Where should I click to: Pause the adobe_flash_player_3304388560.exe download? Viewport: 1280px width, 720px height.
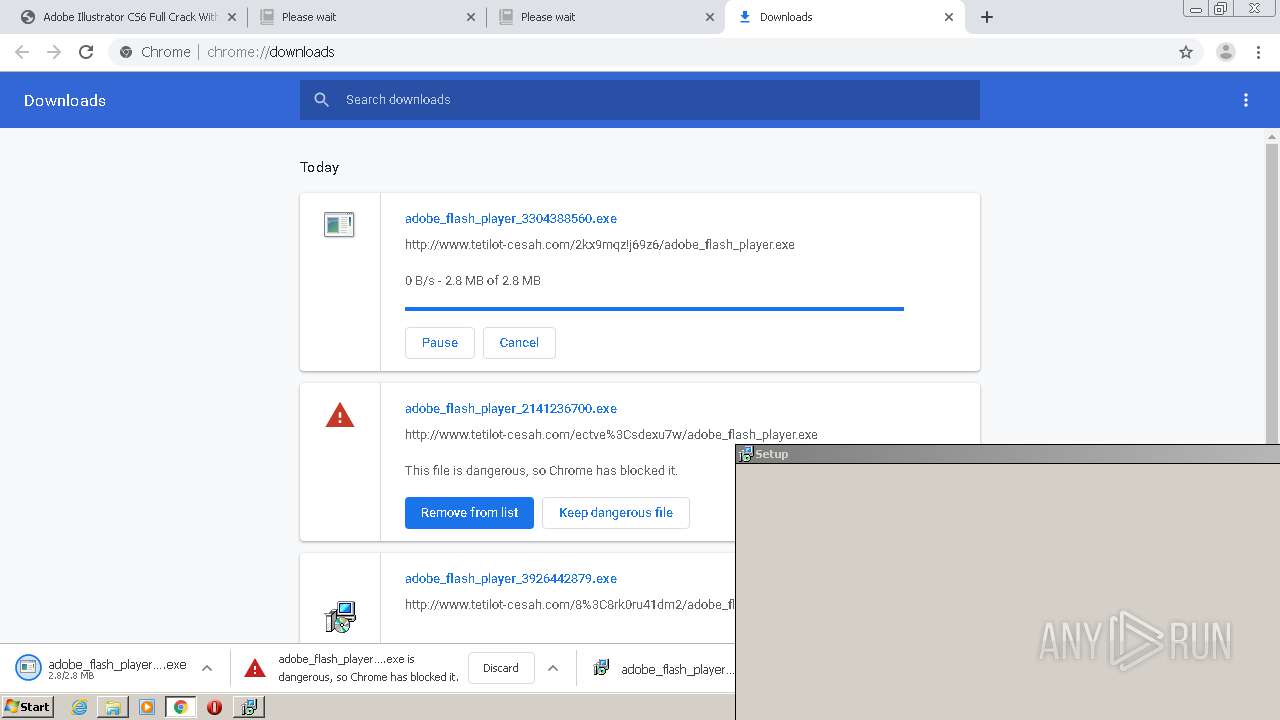point(440,342)
